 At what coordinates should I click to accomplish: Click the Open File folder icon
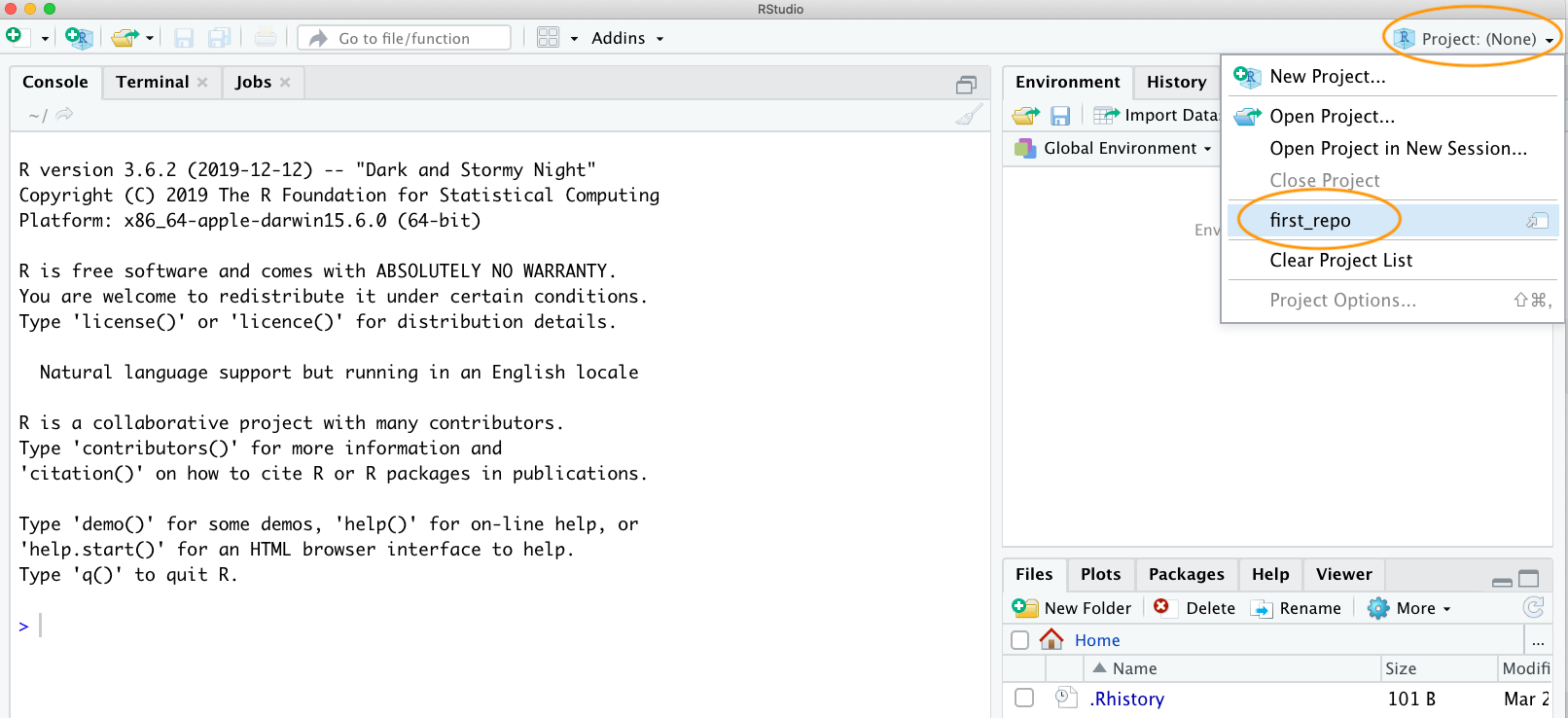(x=125, y=38)
